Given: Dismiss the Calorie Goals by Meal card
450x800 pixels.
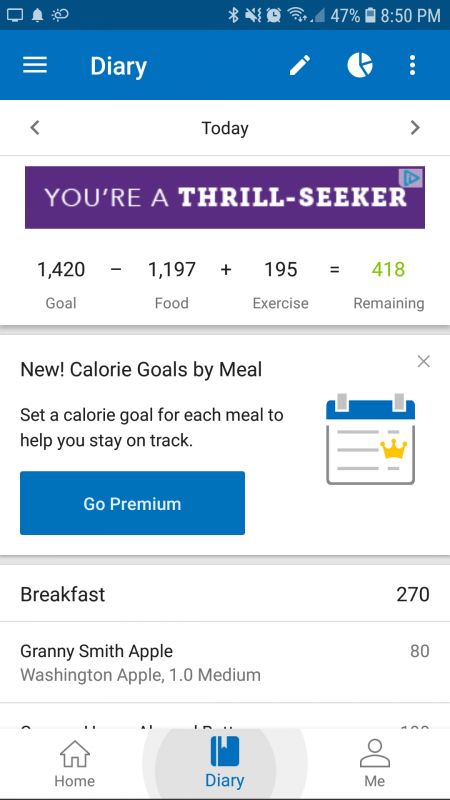Looking at the screenshot, I should pos(423,362).
